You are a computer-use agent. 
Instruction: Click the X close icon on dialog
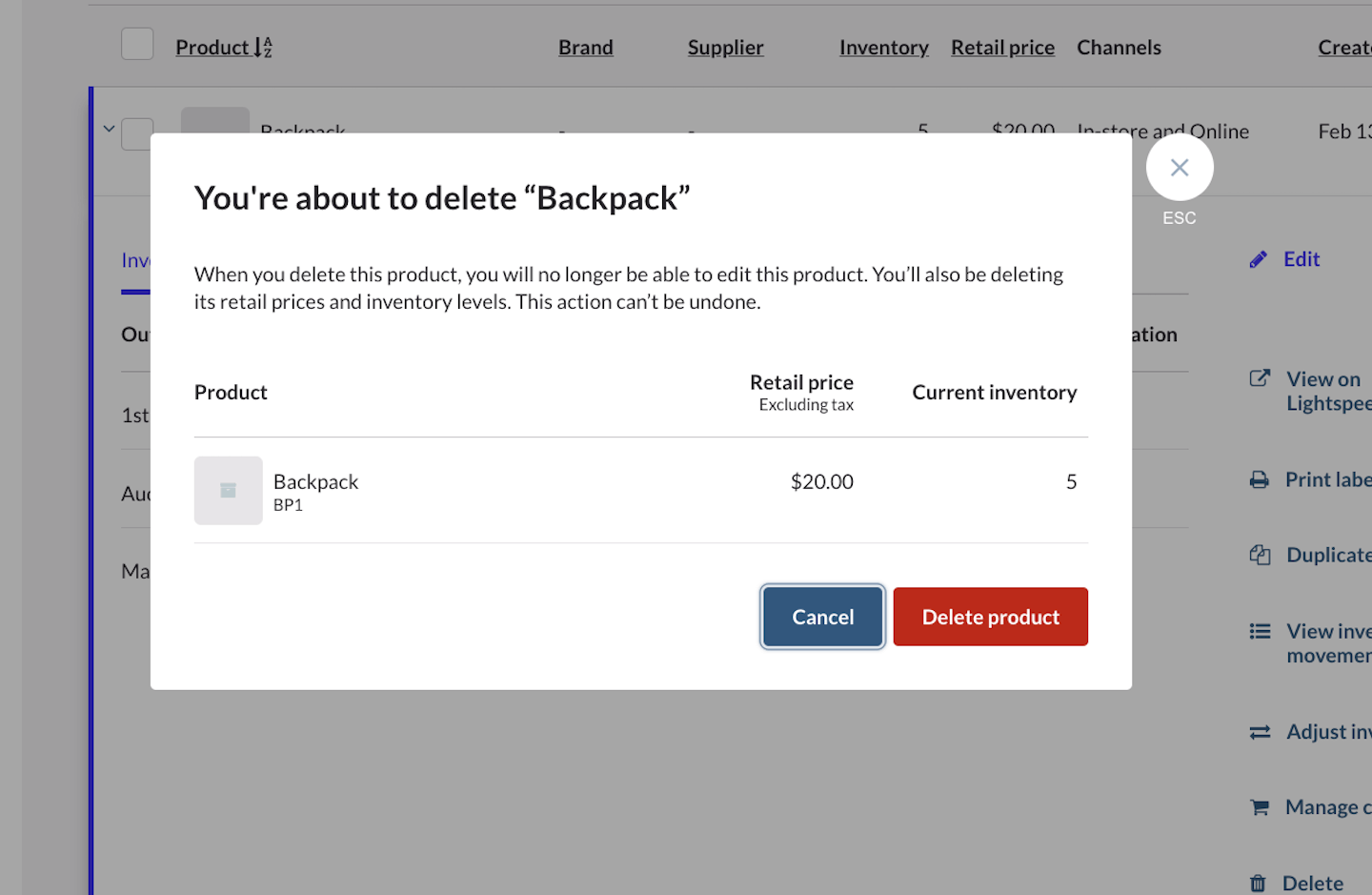[1179, 168]
